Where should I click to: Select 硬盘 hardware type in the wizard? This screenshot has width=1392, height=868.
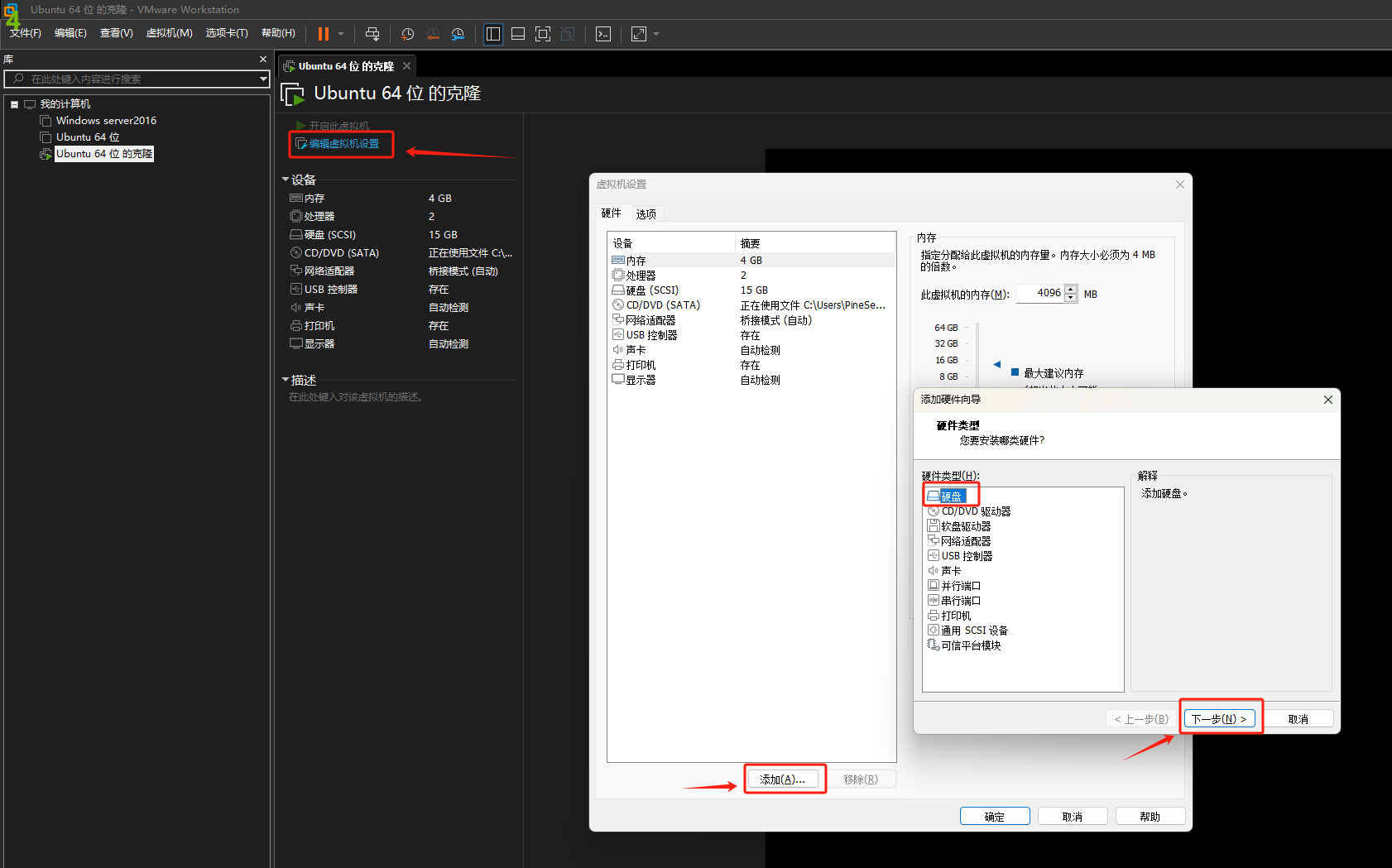click(x=952, y=496)
